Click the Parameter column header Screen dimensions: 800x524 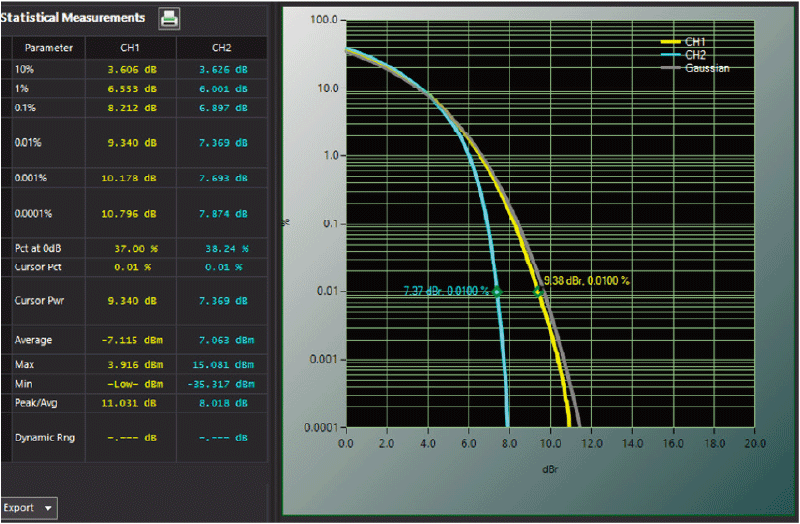point(48,48)
